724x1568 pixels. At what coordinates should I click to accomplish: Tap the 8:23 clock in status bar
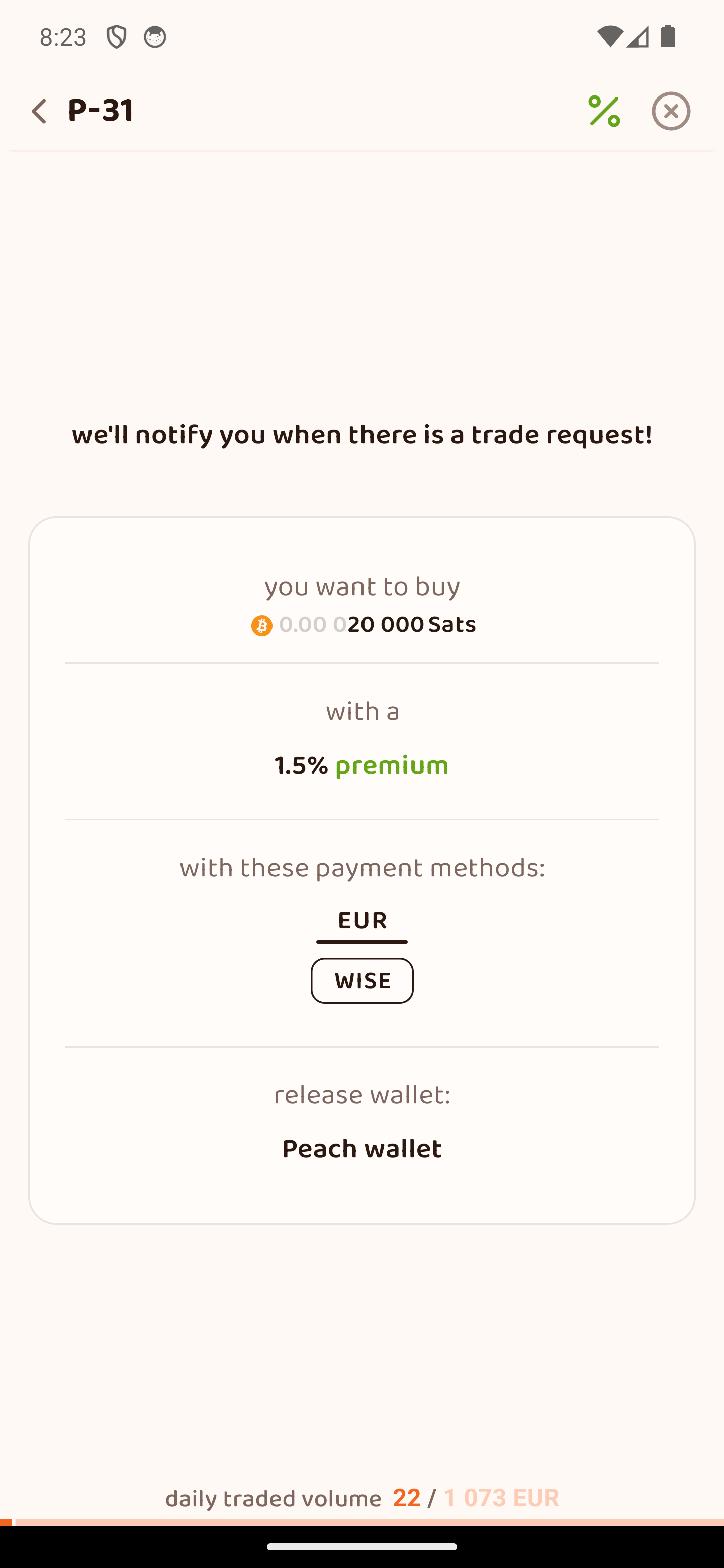(x=63, y=37)
